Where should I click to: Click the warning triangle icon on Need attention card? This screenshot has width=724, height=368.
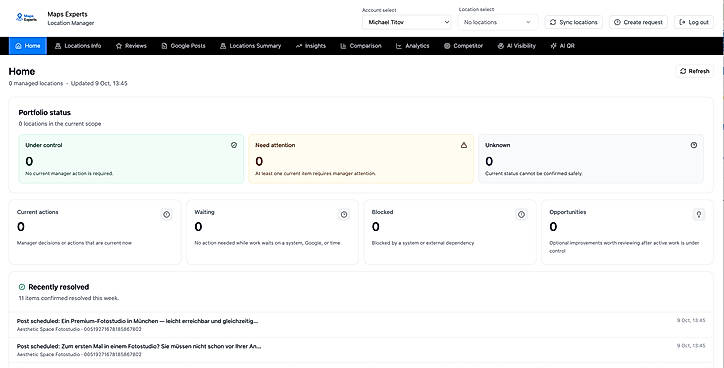click(464, 145)
